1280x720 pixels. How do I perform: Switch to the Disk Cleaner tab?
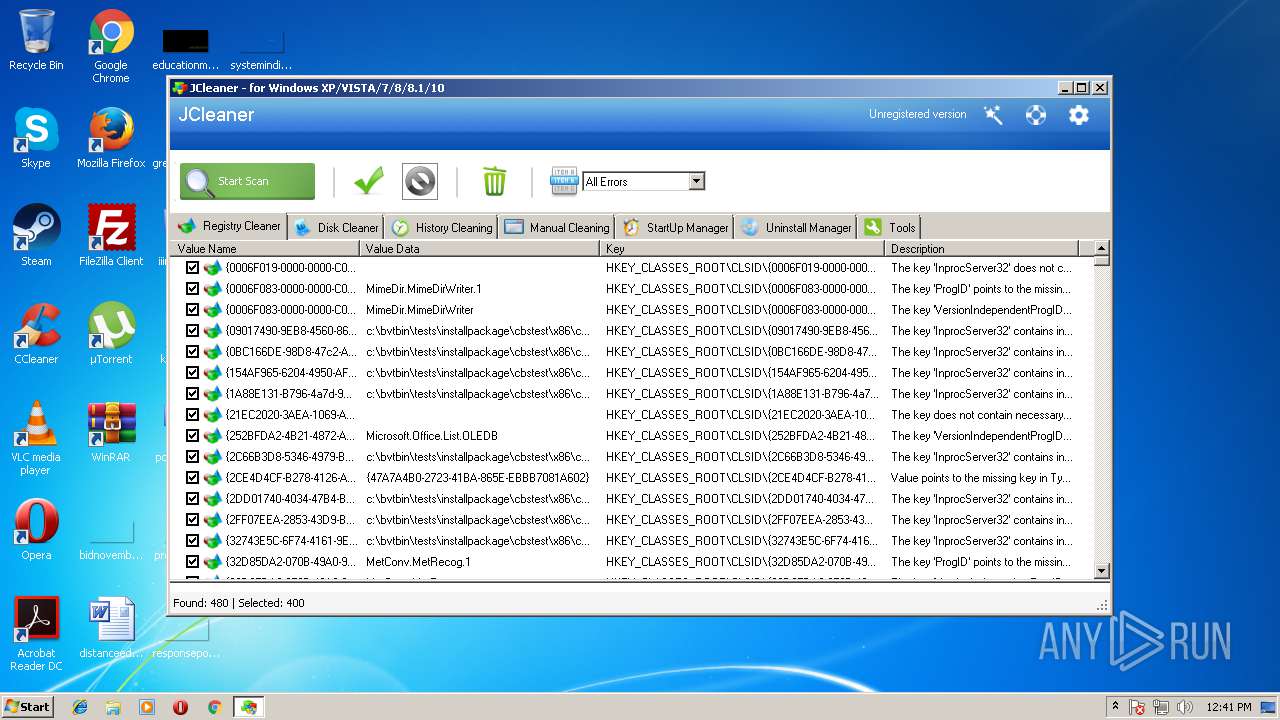(x=337, y=227)
